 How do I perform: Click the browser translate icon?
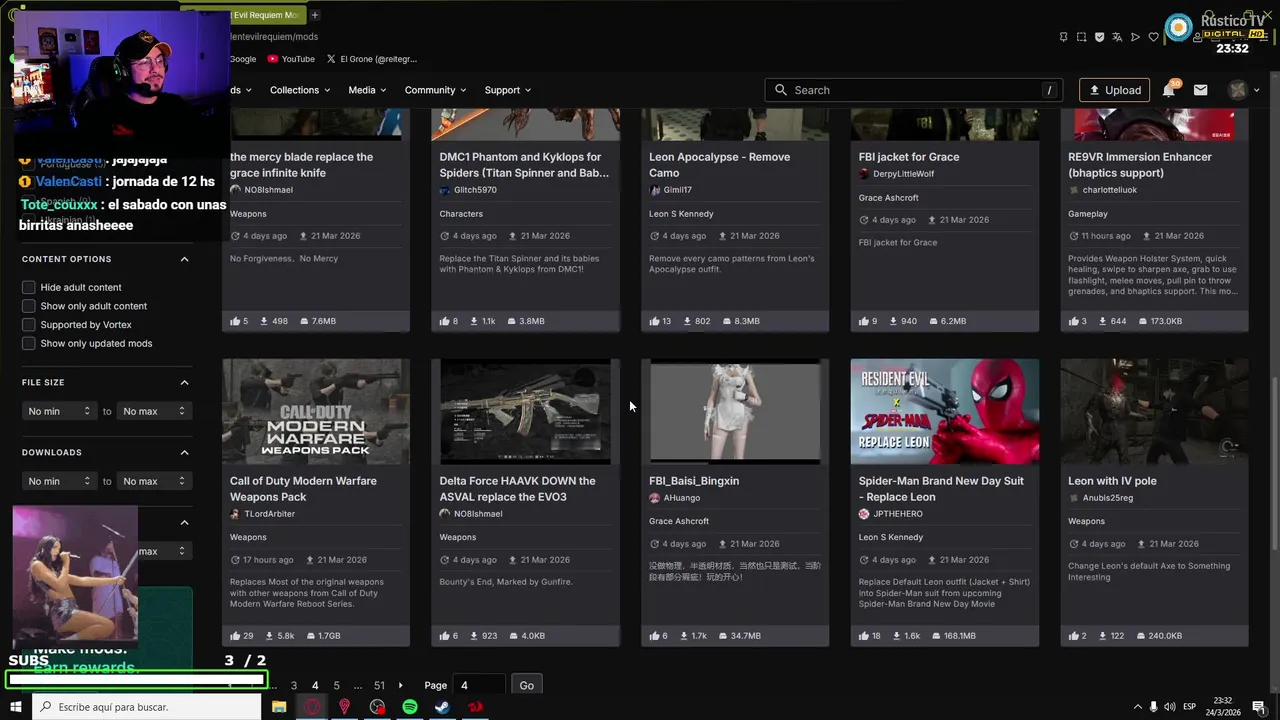(x=1117, y=37)
